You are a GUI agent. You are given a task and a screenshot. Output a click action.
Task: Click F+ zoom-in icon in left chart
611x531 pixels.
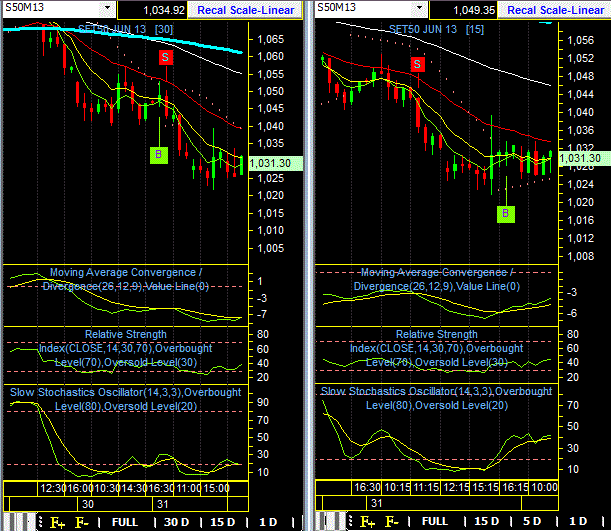57,522
